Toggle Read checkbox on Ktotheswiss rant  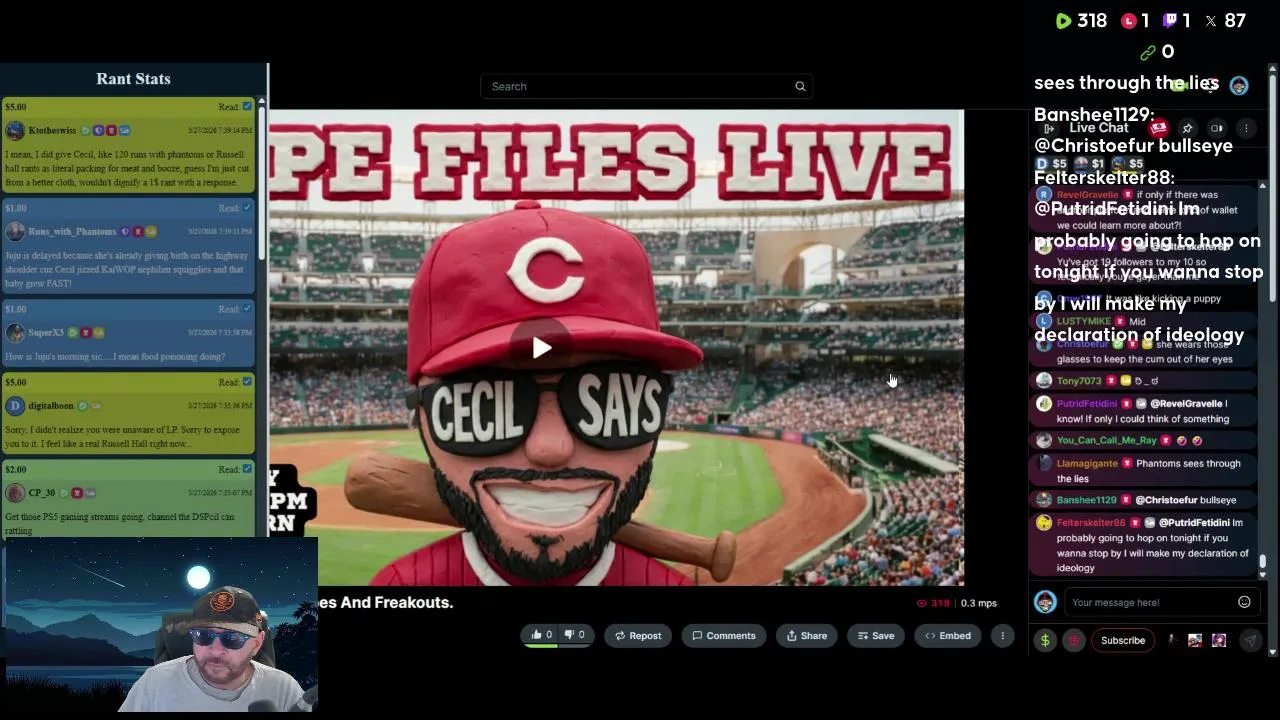tap(247, 107)
